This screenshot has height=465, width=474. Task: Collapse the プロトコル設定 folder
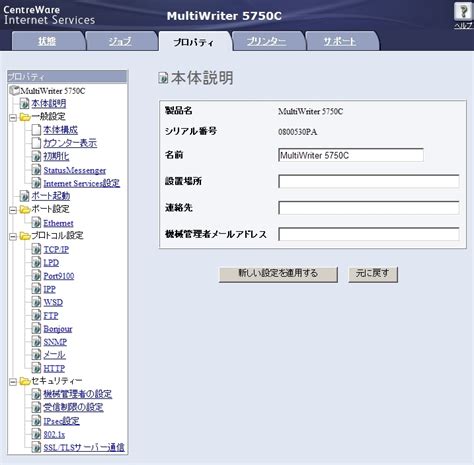[x=13, y=236]
